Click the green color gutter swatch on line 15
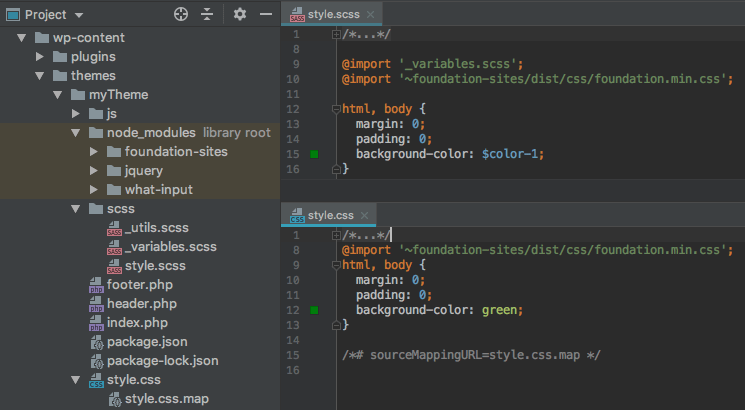The width and height of the screenshot is (745, 410). [314, 154]
